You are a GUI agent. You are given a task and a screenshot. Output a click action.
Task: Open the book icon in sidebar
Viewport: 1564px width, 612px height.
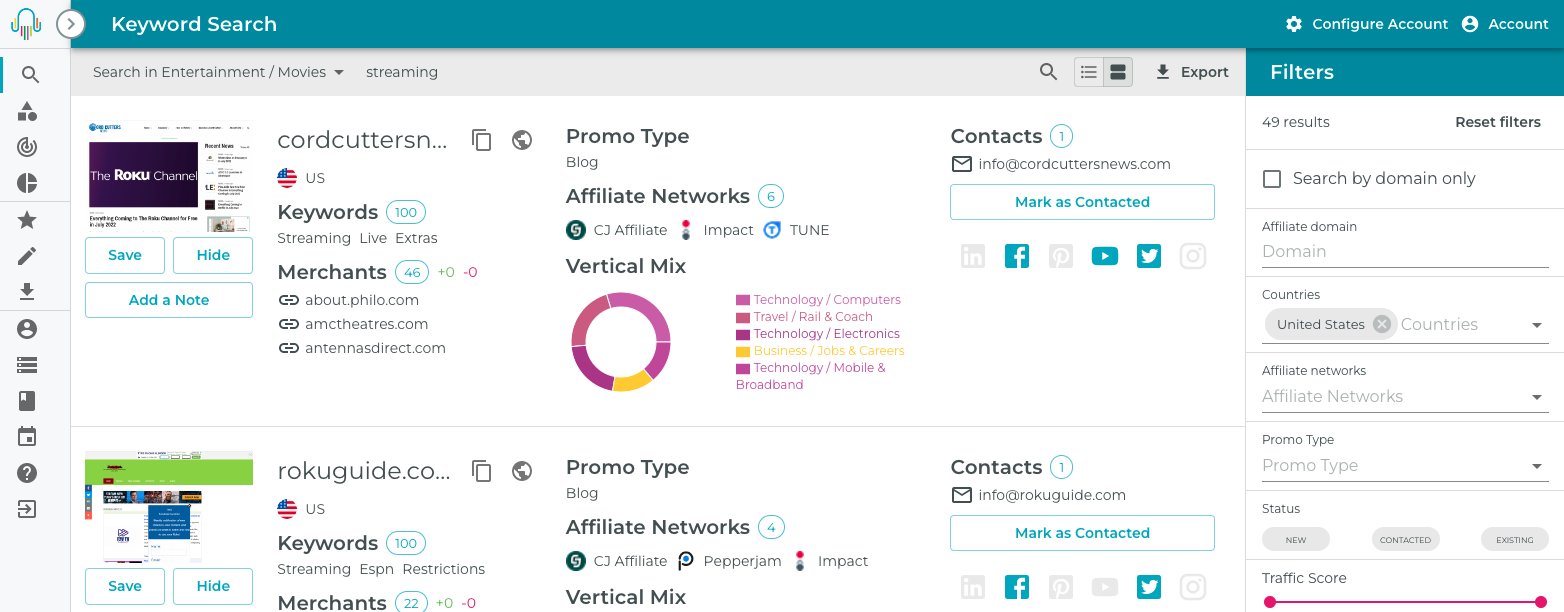(x=27, y=401)
